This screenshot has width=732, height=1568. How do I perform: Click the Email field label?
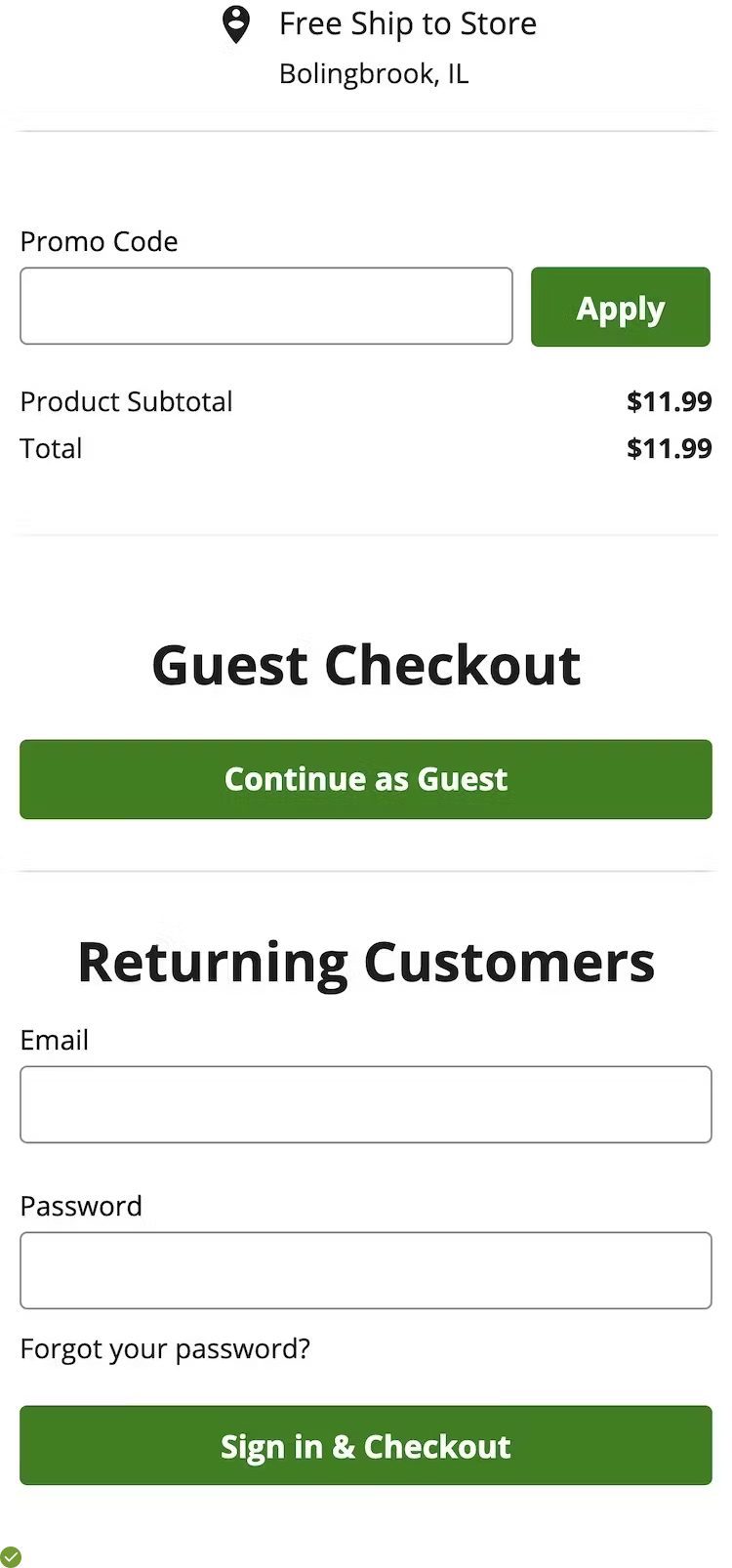[x=54, y=1040]
